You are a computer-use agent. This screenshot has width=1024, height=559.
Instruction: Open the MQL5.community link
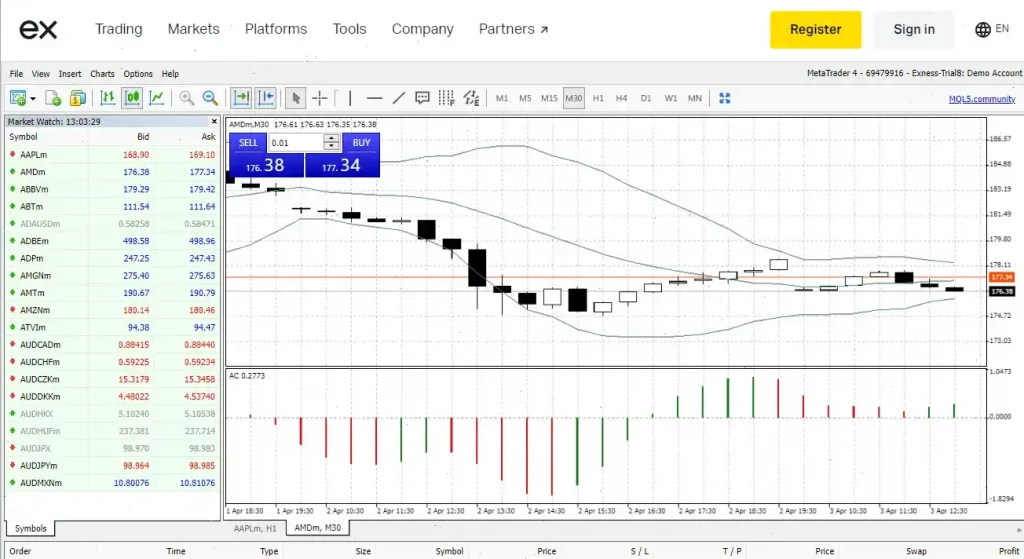click(982, 99)
